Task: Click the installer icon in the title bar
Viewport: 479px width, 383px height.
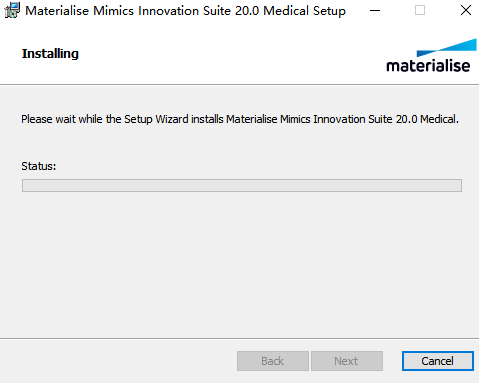Action: point(12,10)
